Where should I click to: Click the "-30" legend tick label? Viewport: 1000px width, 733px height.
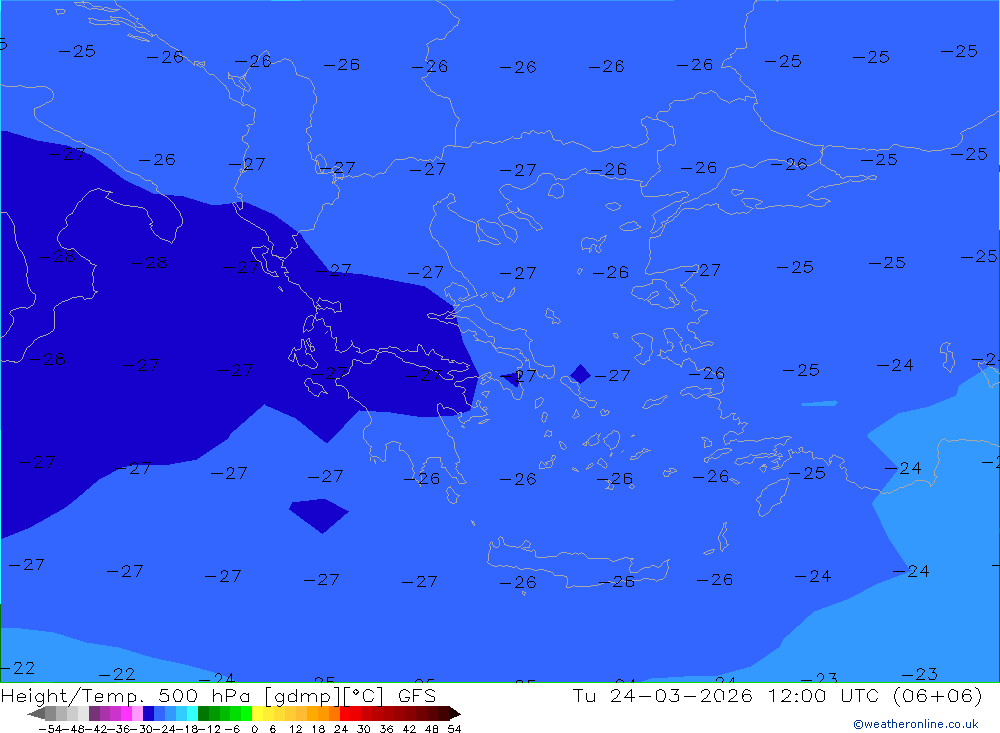pyautogui.click(x=142, y=729)
